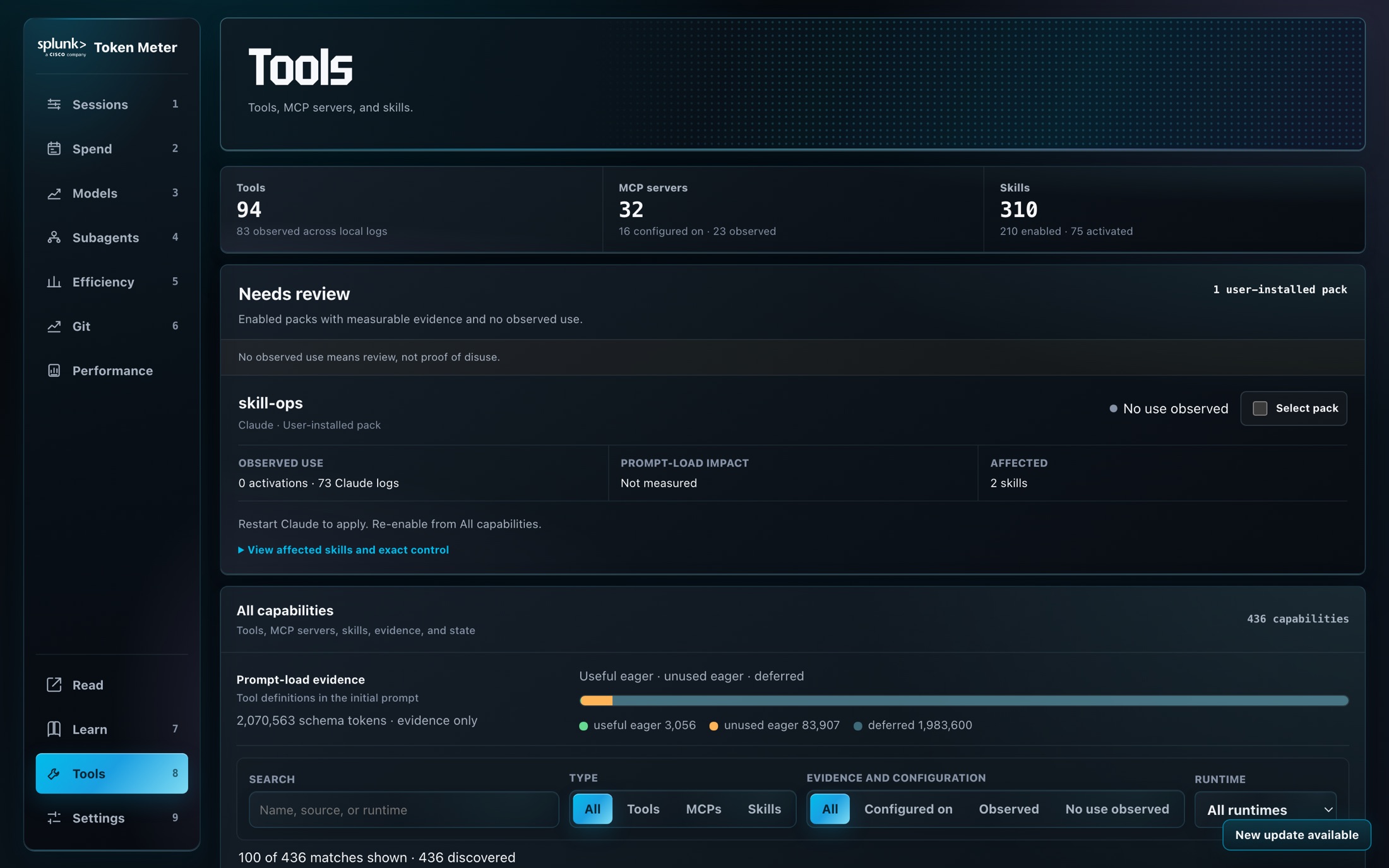Viewport: 1389px width, 868px height.
Task: Tick the Select pack checkbox for skill-ops
Action: pos(1260,408)
